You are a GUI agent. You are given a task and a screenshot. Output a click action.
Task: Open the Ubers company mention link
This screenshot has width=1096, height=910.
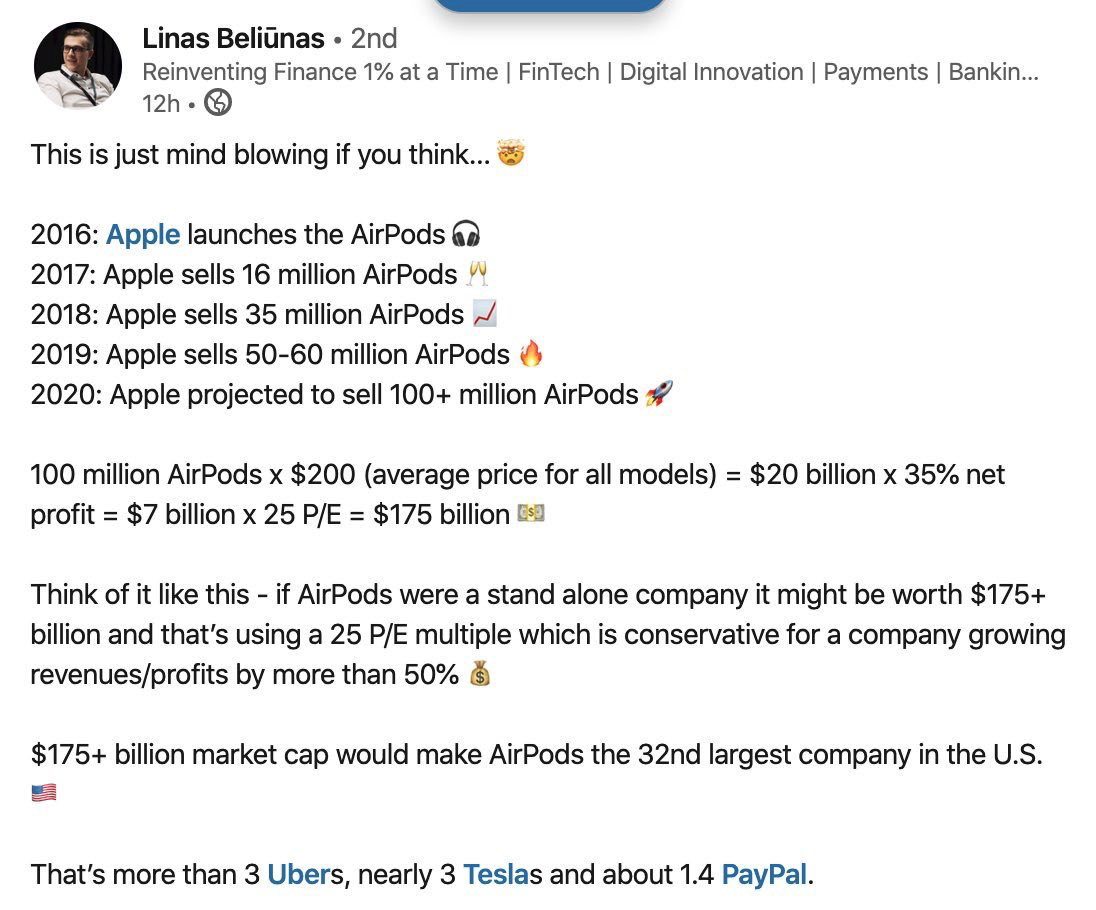[x=297, y=875]
